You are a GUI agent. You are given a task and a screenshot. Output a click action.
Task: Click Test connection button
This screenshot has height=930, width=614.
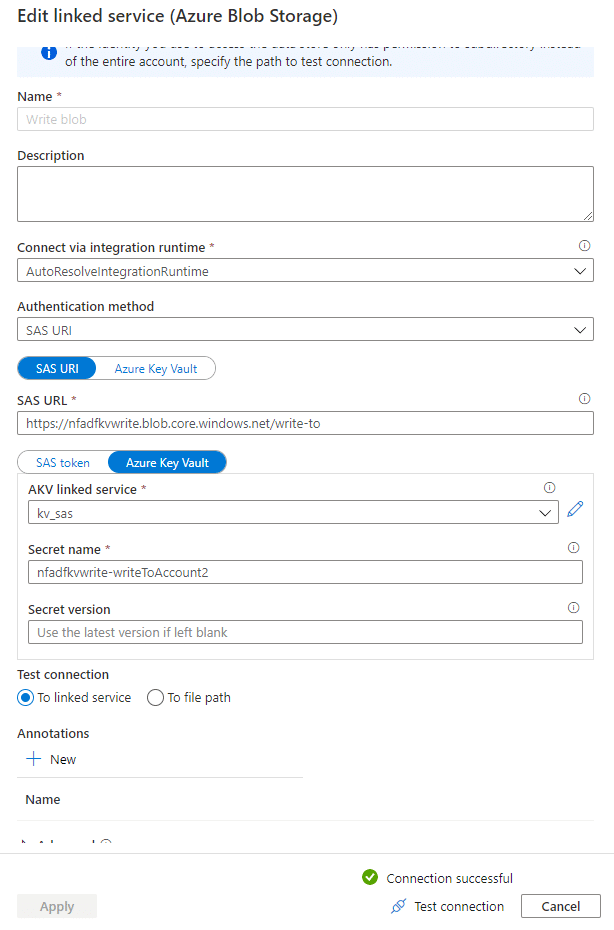(448, 906)
